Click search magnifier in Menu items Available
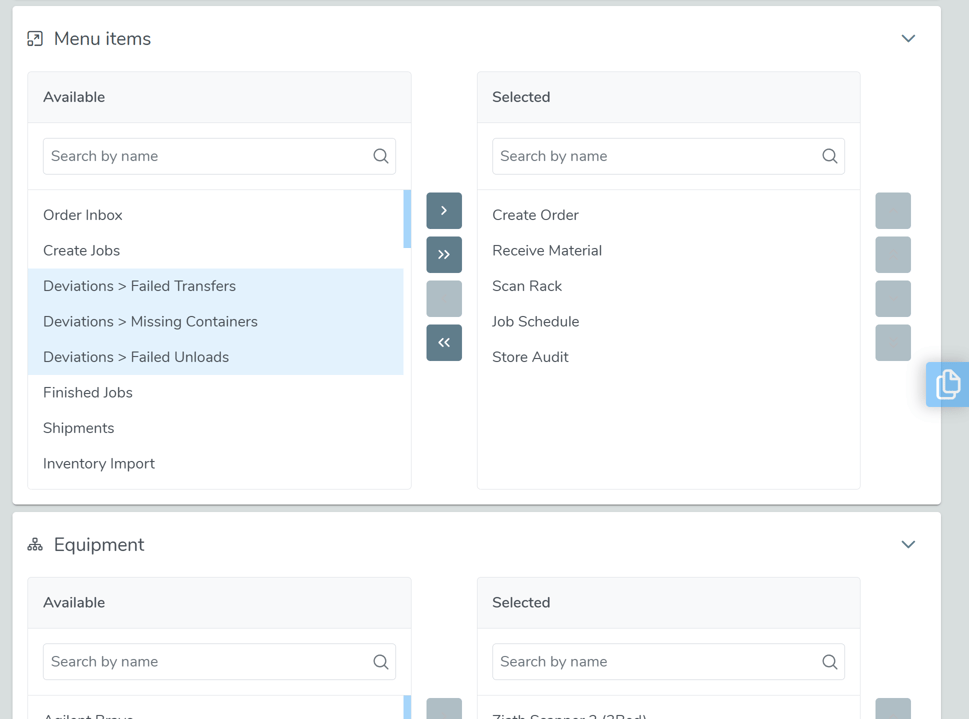969x719 pixels. tap(381, 156)
